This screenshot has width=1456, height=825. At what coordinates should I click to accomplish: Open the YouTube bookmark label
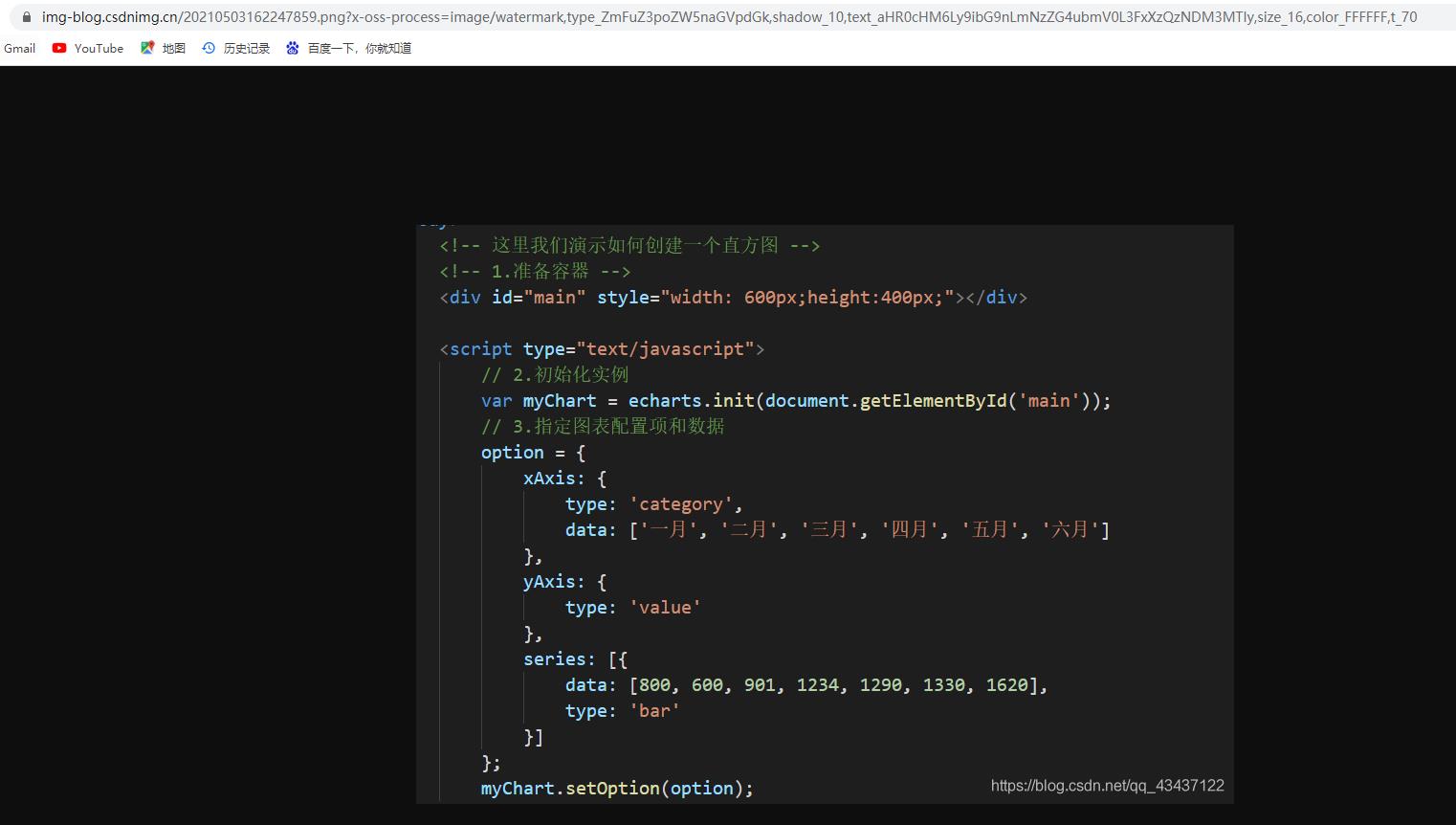coord(99,48)
